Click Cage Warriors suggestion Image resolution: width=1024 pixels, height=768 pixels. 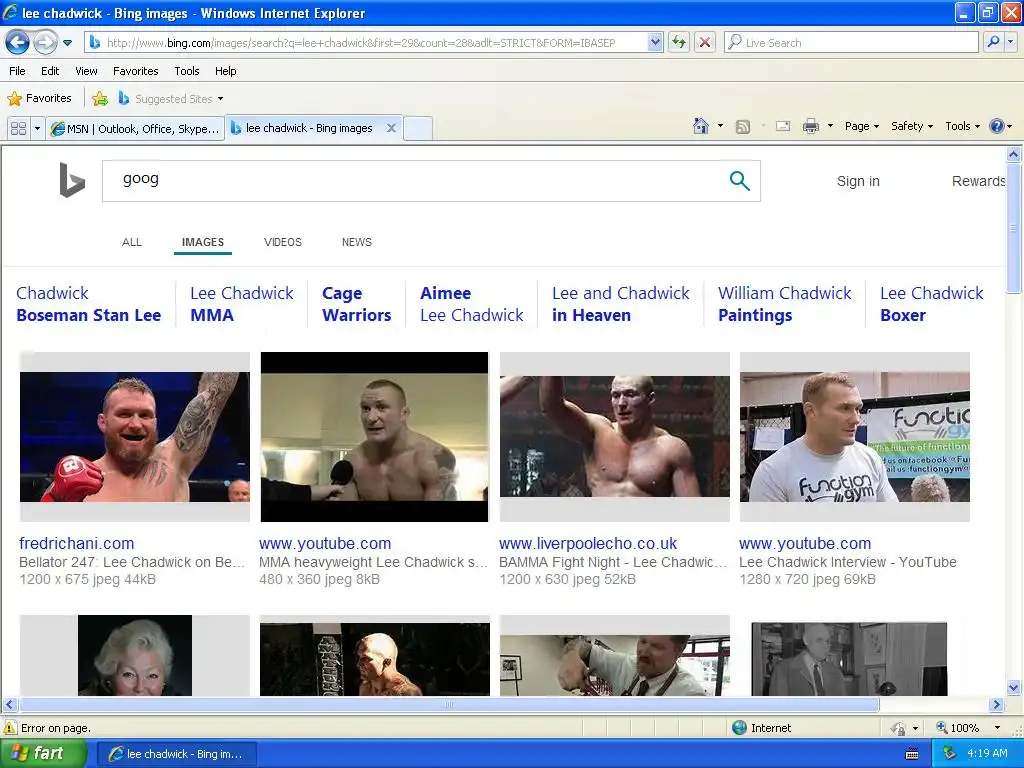coord(357,304)
